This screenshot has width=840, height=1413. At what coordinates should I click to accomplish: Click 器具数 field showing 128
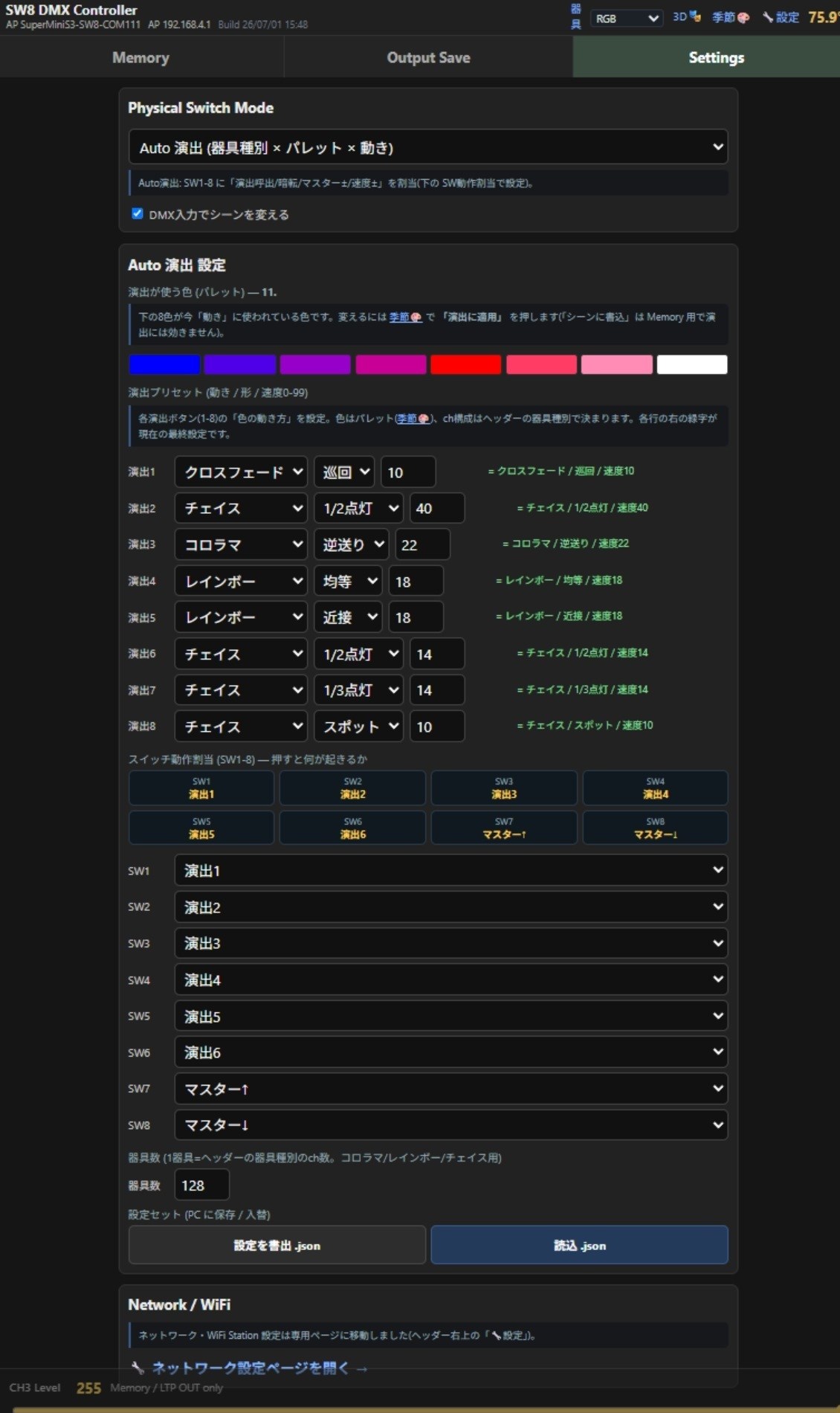point(201,1185)
